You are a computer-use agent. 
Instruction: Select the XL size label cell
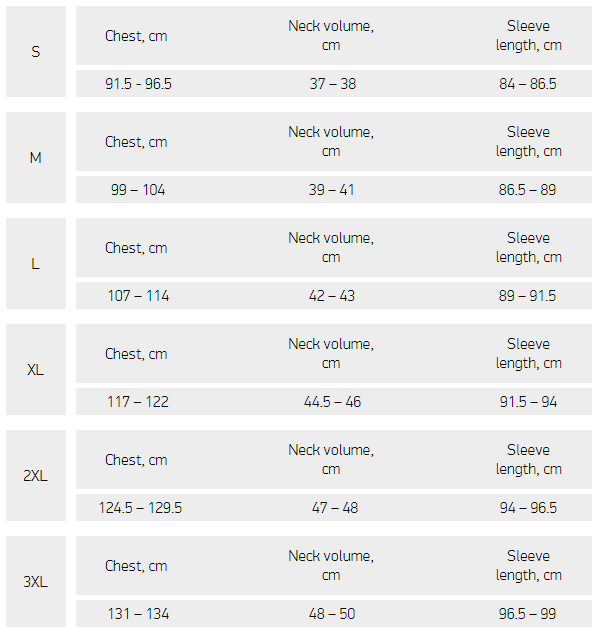point(36,370)
